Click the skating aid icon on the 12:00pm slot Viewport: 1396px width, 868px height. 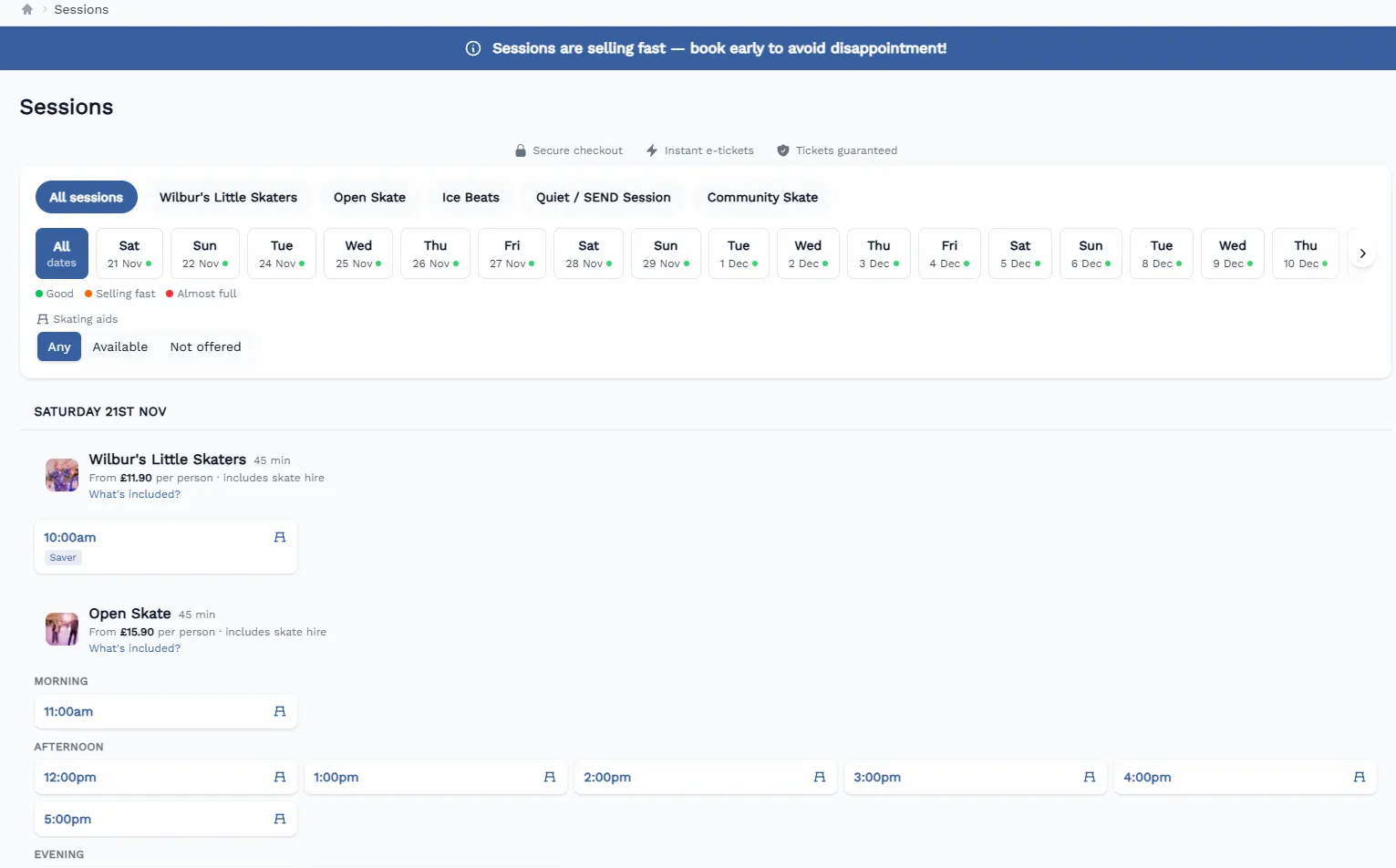click(x=280, y=777)
